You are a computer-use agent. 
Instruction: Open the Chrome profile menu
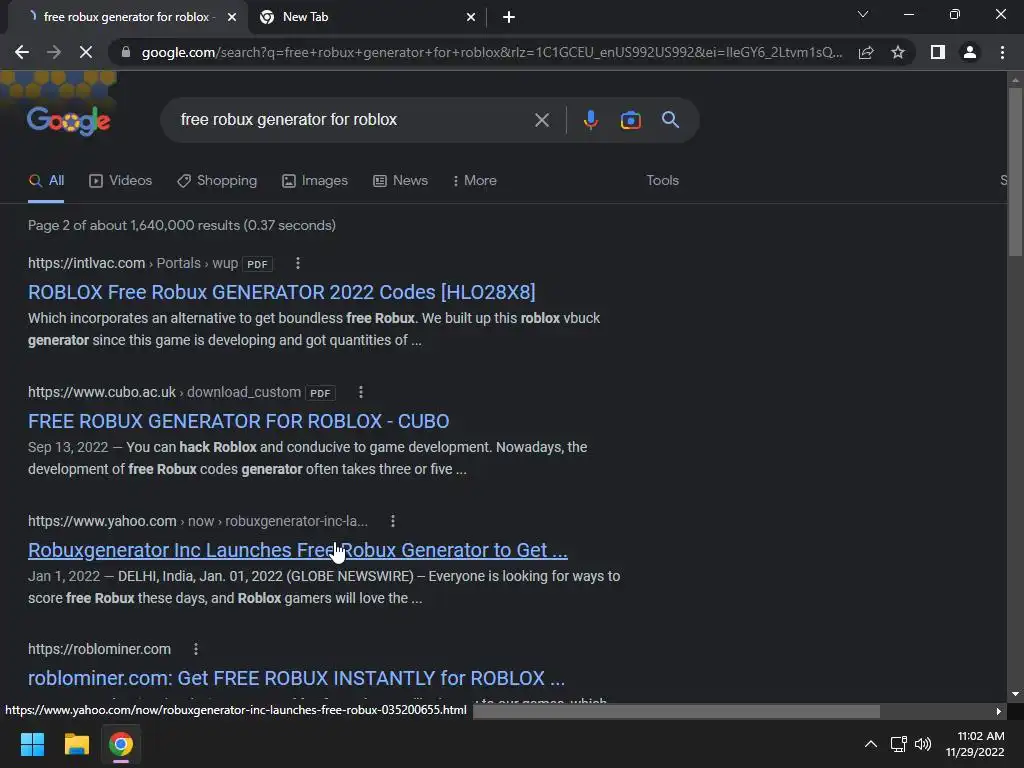tap(970, 52)
